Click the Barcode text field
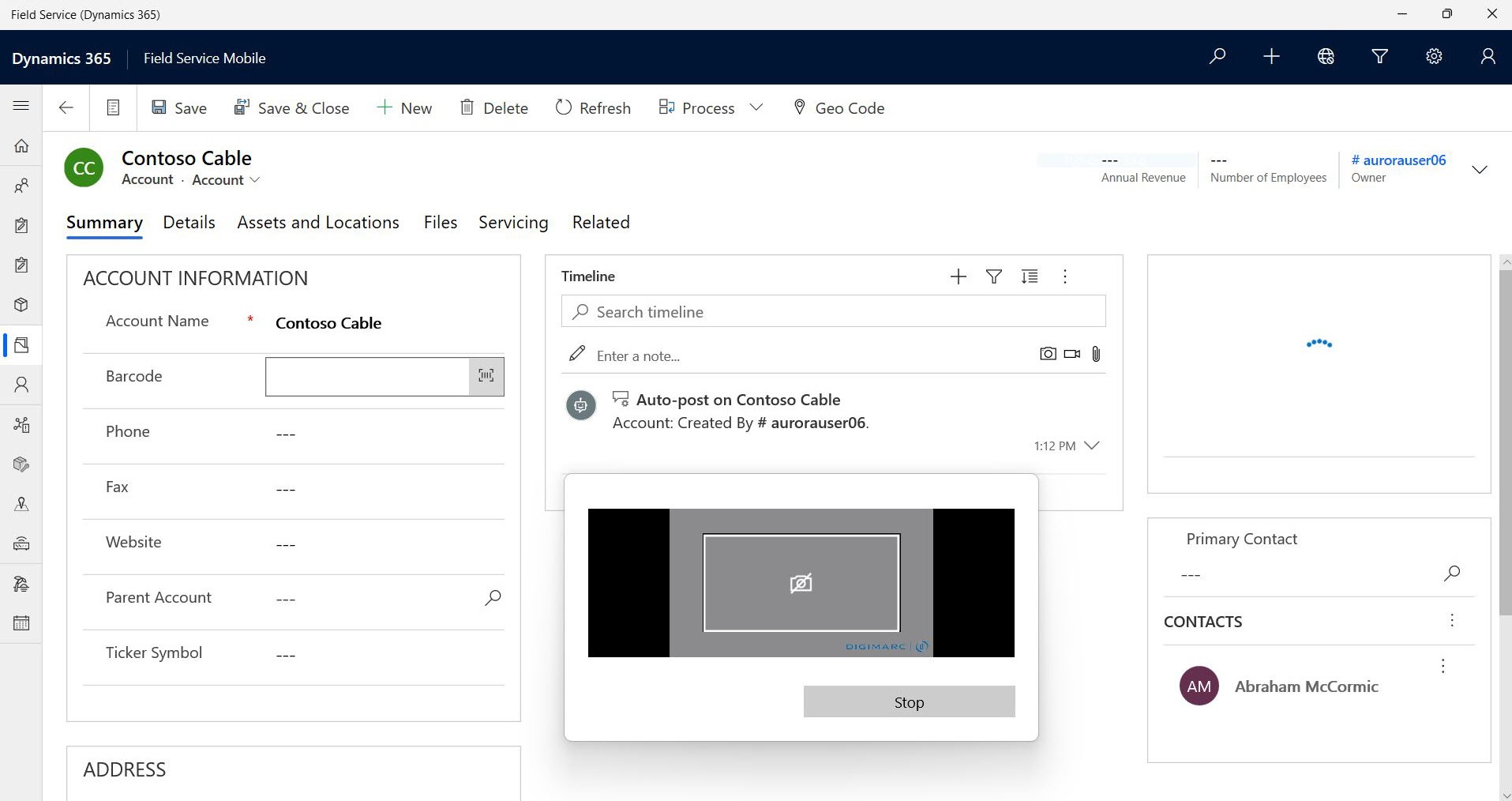This screenshot has height=801, width=1512. (368, 376)
